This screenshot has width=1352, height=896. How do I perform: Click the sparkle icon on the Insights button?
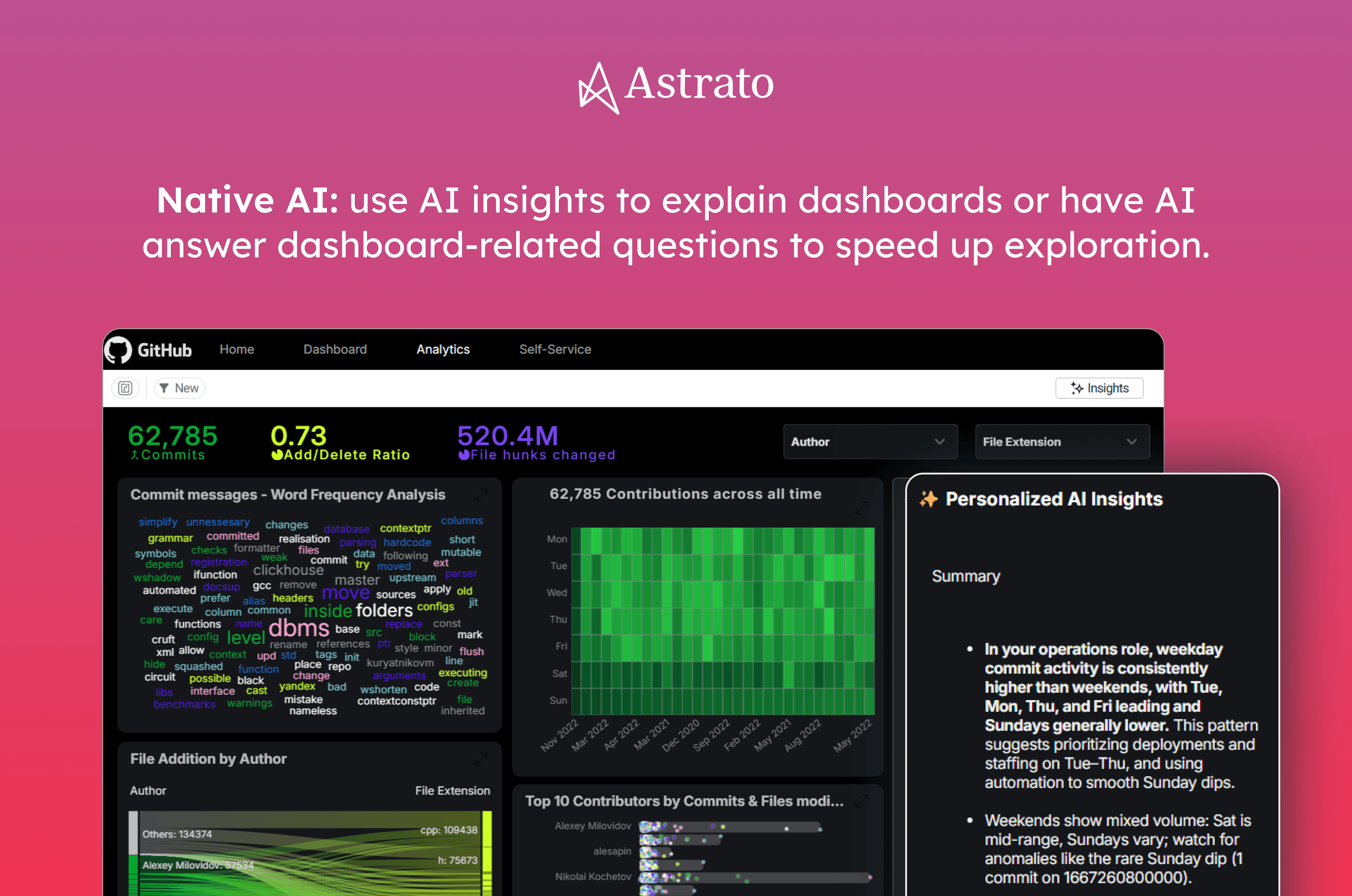coord(1077,388)
